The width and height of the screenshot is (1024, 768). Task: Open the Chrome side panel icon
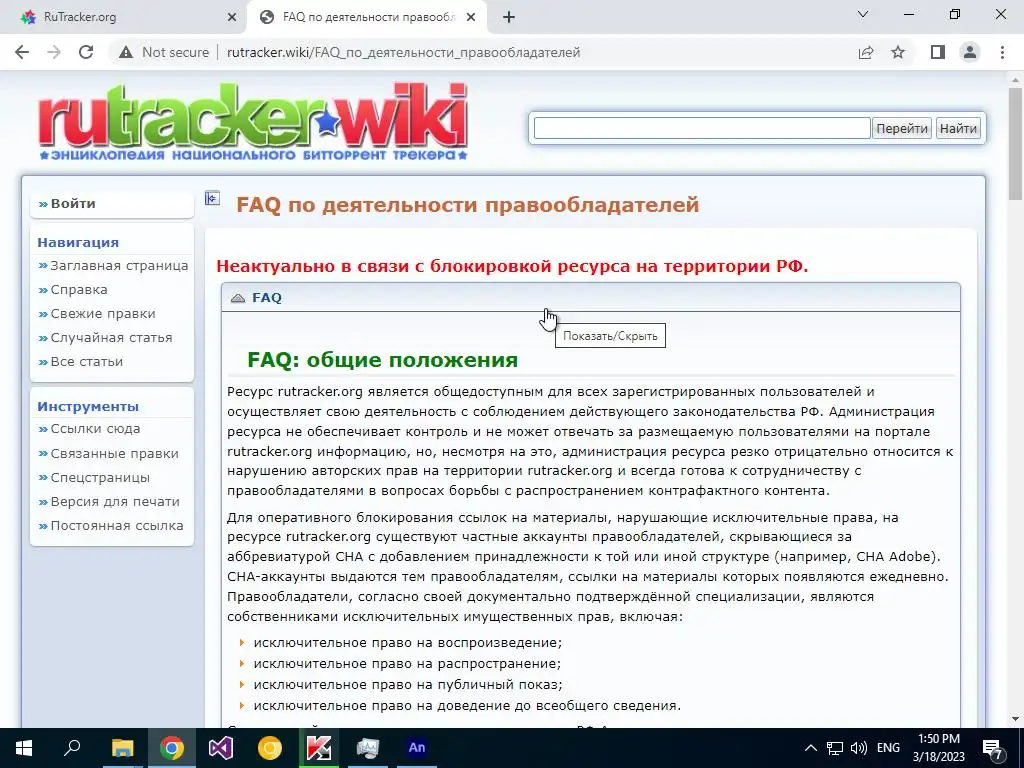pos(938,52)
